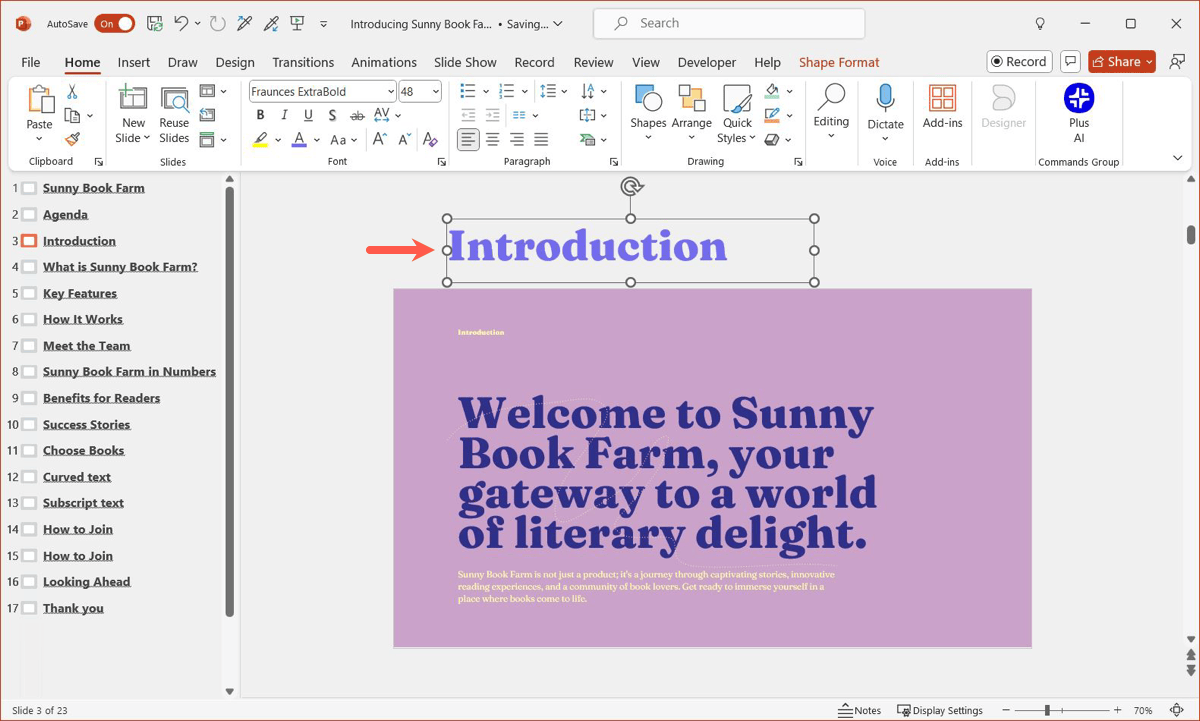
Task: Click the lightbulb Coming Soon icon
Action: (x=1040, y=23)
